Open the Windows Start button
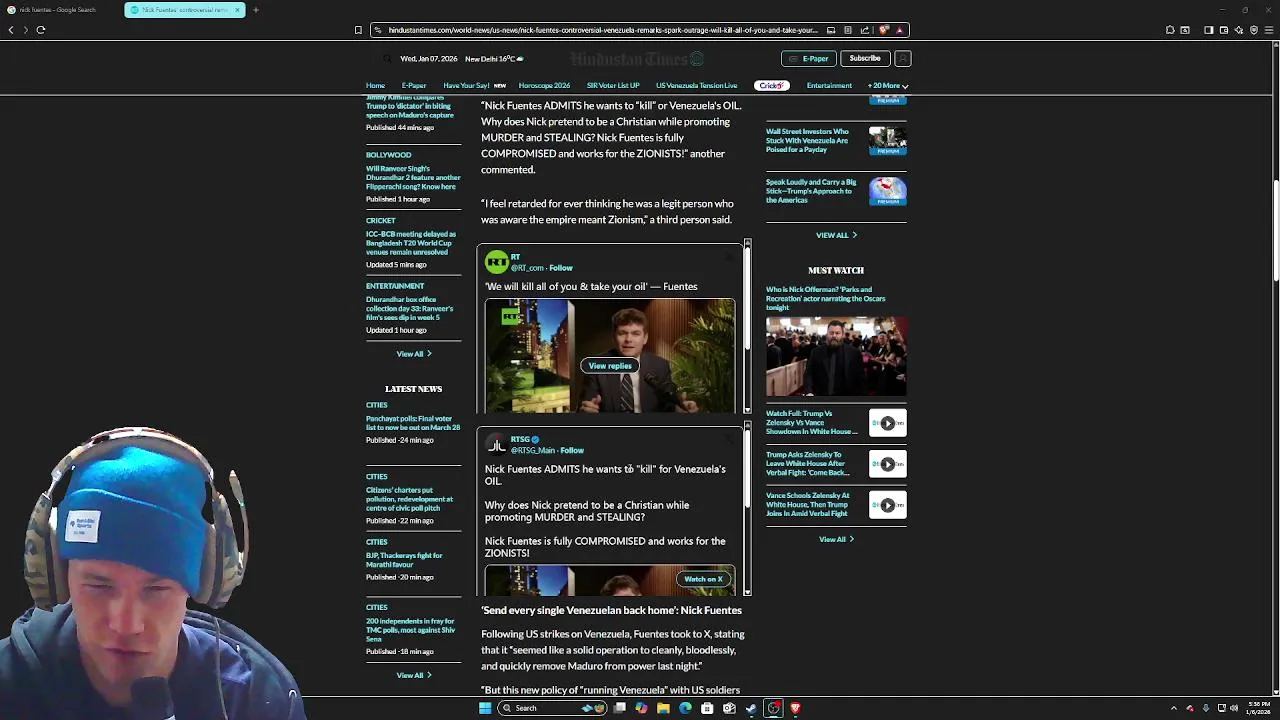This screenshot has width=1280, height=720. [x=485, y=708]
